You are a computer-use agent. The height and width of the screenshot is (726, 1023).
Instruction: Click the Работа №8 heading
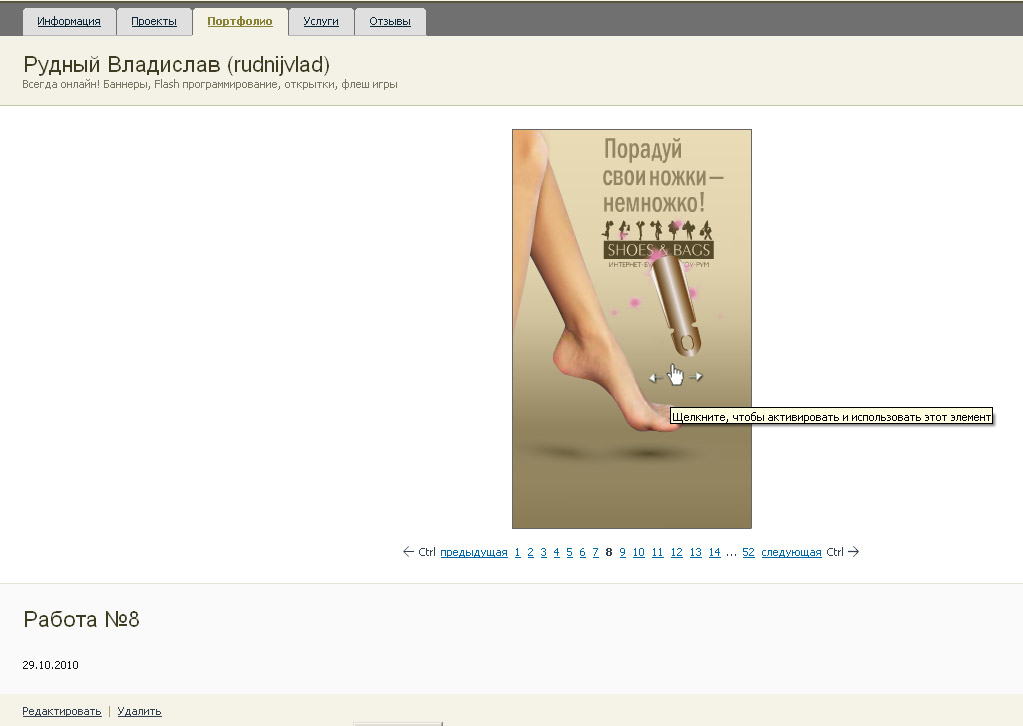[x=82, y=619]
